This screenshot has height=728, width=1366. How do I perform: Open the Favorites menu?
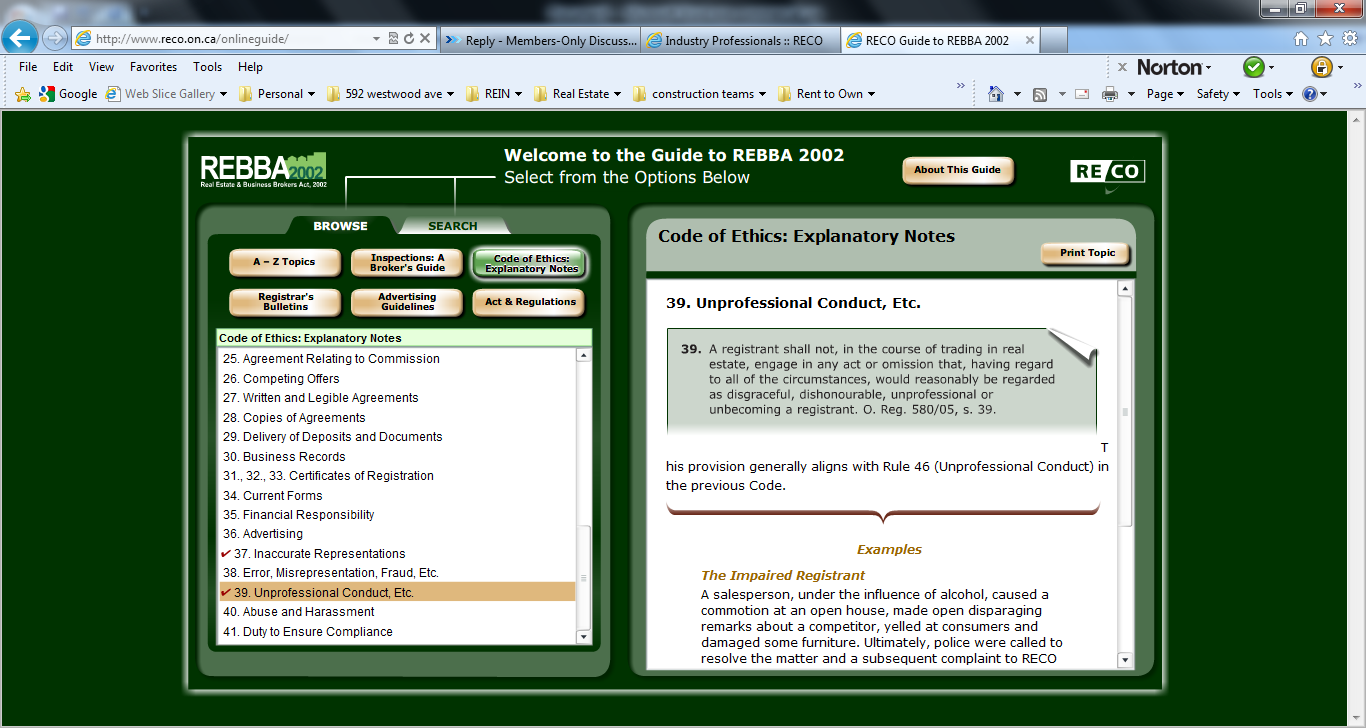pyautogui.click(x=153, y=67)
